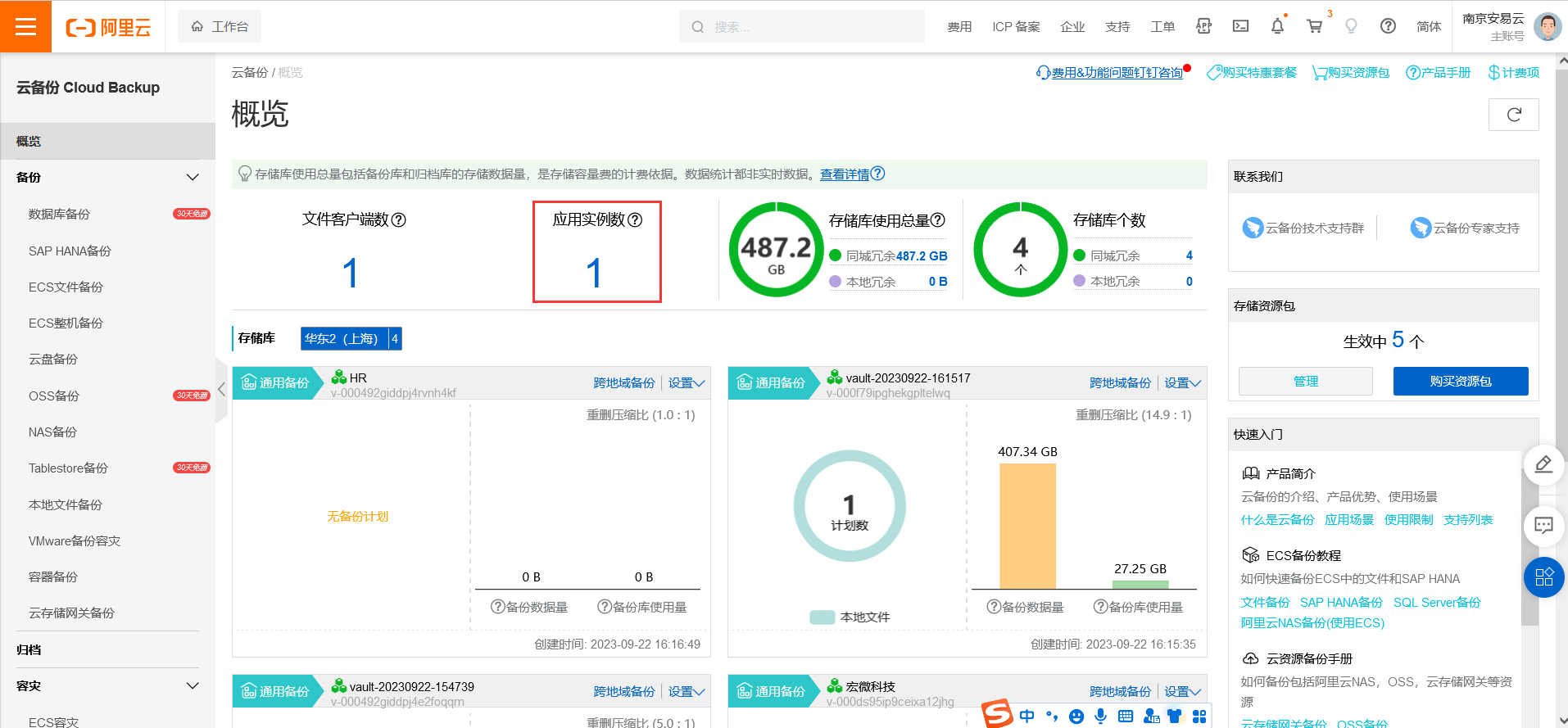The width and height of the screenshot is (1568, 728).
Task: Click the user avatar picture
Action: [x=1547, y=26]
